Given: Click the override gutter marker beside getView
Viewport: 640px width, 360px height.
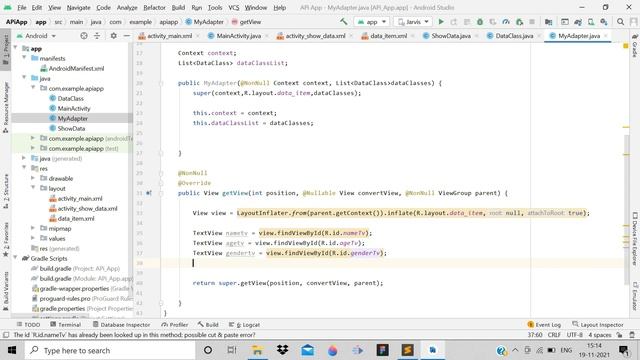Looking at the screenshot, I should [149, 193].
